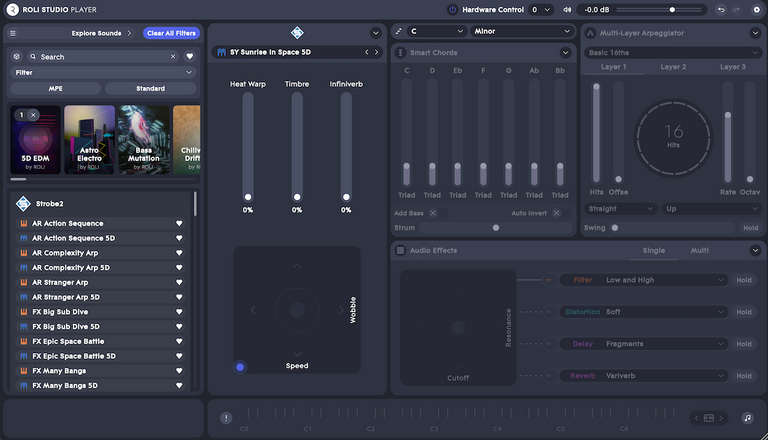Switch to Layer 3 tab
Viewport: 768px width, 440px height.
(x=733, y=67)
